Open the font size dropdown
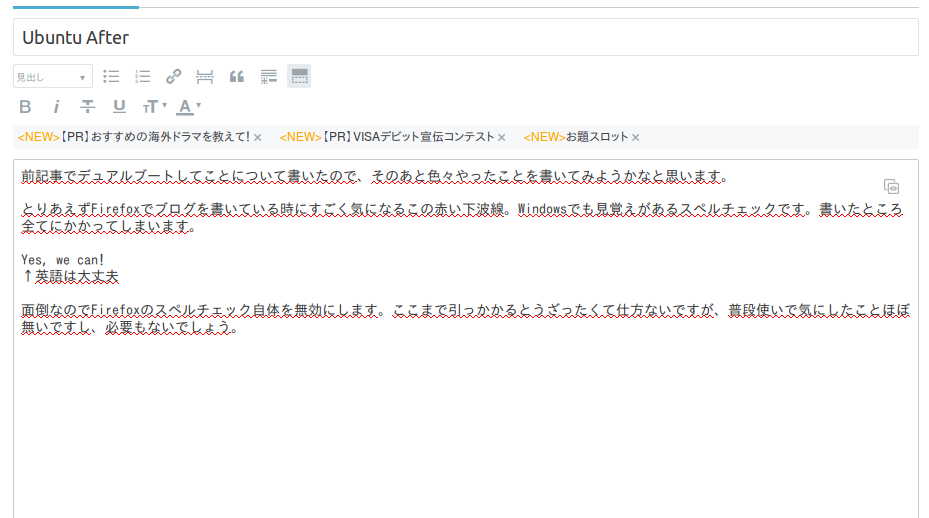Screen dimensions: 929x518 (154, 107)
